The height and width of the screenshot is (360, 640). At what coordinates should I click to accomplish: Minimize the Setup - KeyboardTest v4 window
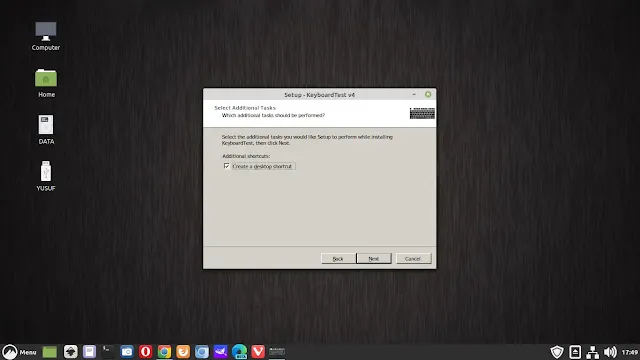[414, 94]
